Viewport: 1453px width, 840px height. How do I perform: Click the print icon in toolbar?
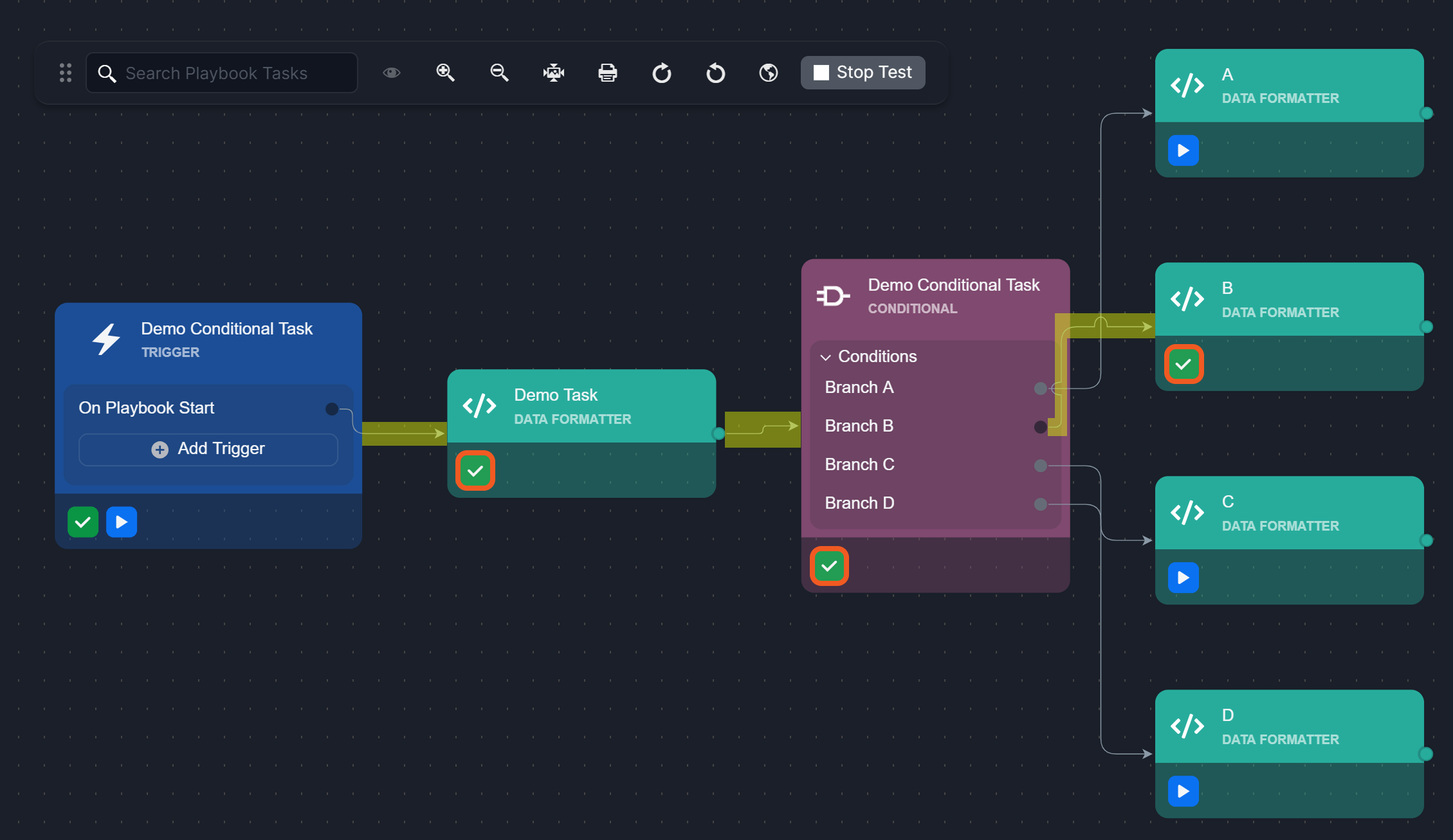[607, 73]
